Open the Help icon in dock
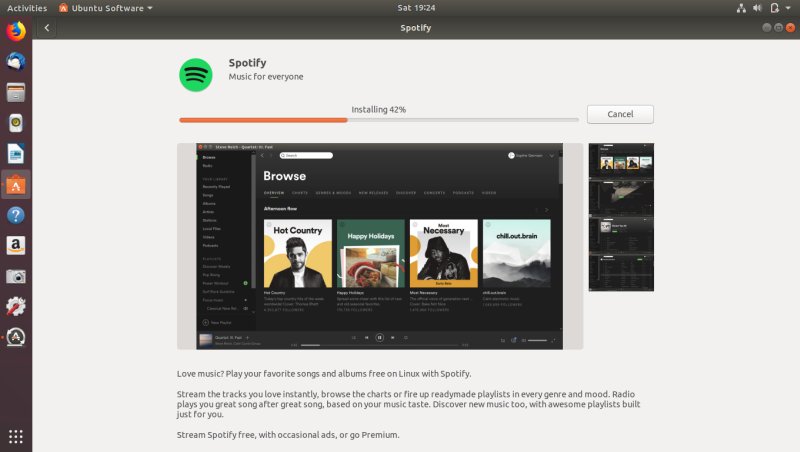 click(x=16, y=215)
